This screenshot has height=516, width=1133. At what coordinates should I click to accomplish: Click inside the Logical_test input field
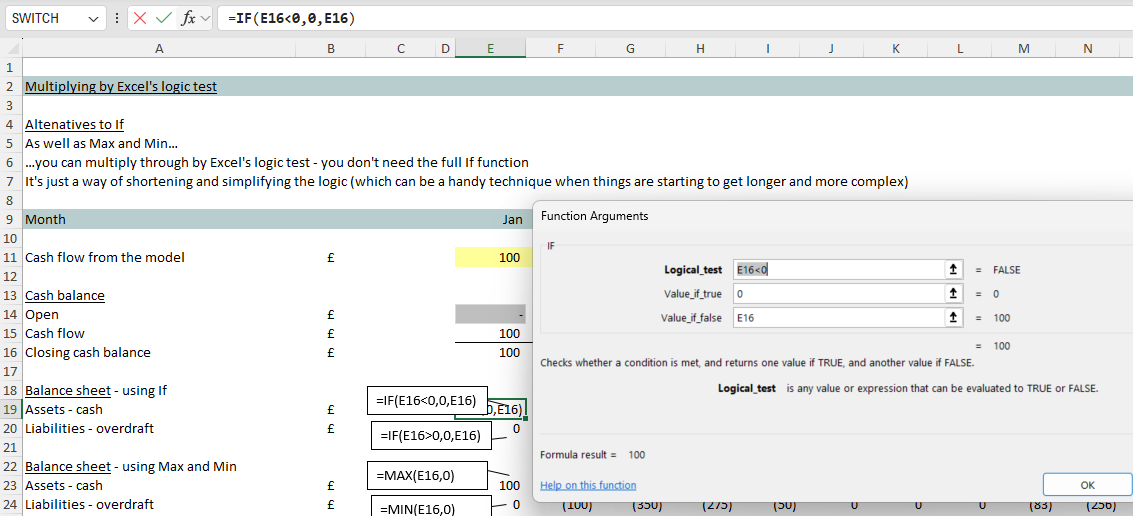(x=838, y=270)
